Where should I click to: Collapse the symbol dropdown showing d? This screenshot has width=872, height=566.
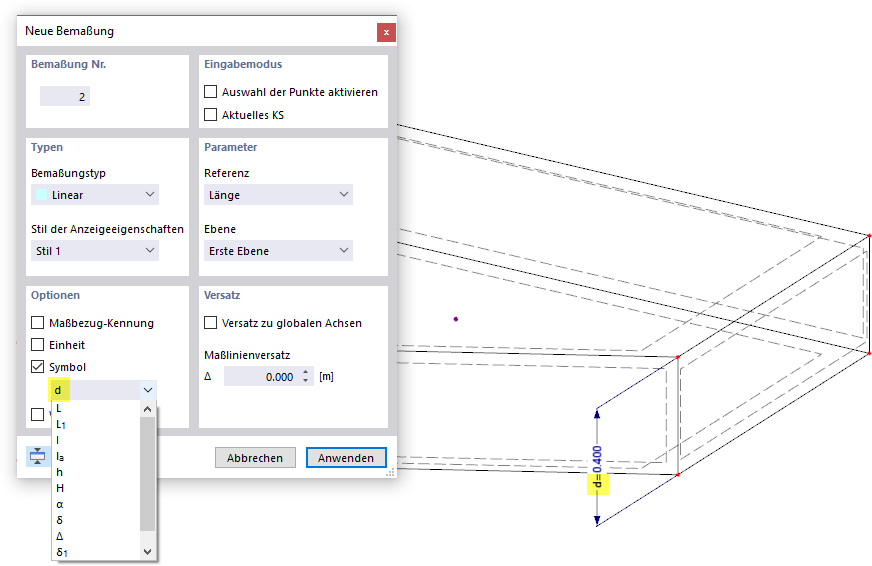pyautogui.click(x=148, y=390)
